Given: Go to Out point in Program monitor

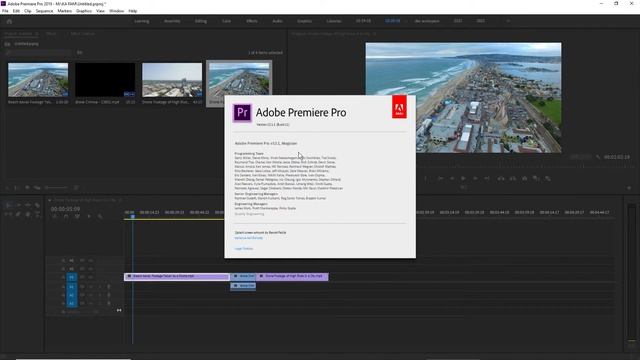Looking at the screenshot, I should coord(487,178).
